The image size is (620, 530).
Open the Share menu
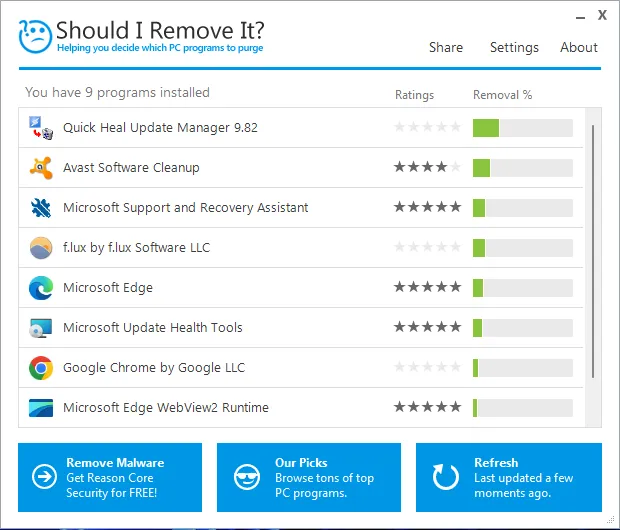(446, 47)
